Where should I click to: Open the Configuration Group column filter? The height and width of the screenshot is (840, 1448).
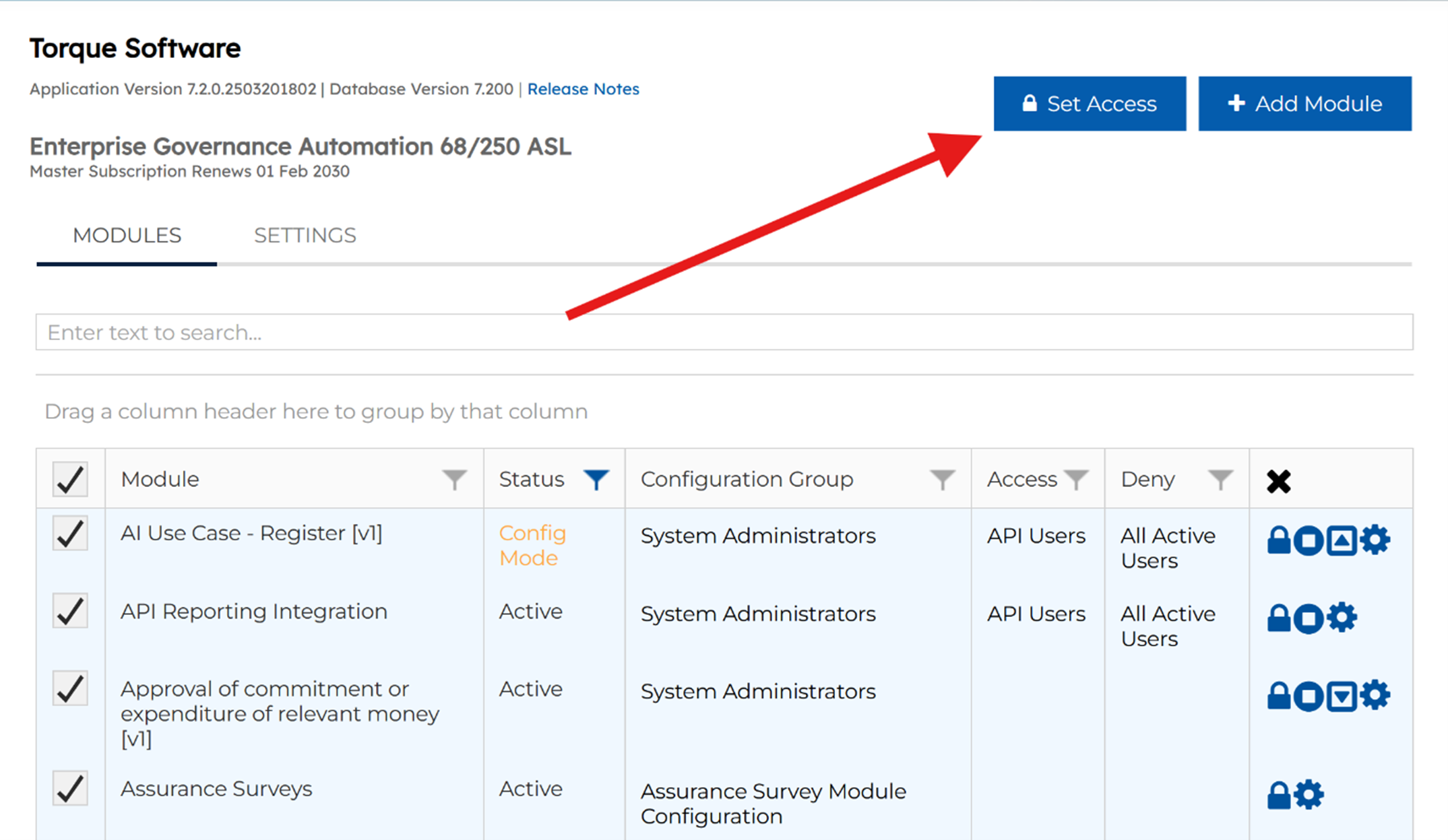point(942,480)
